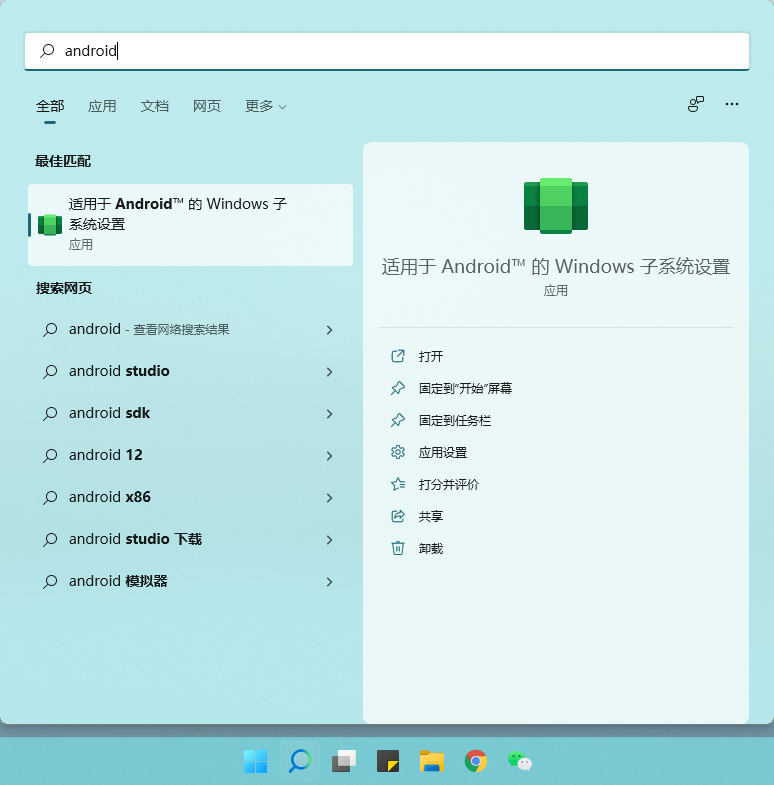Viewport: 774px width, 785px height.
Task: Click the pin icon beside 固定到"开始"屏幕
Action: tap(398, 388)
